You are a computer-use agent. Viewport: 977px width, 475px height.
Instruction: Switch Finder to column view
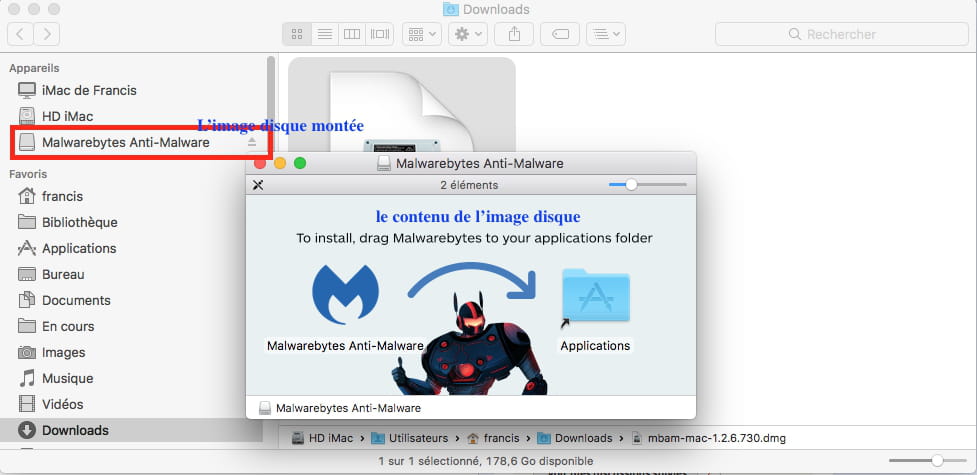tap(352, 34)
